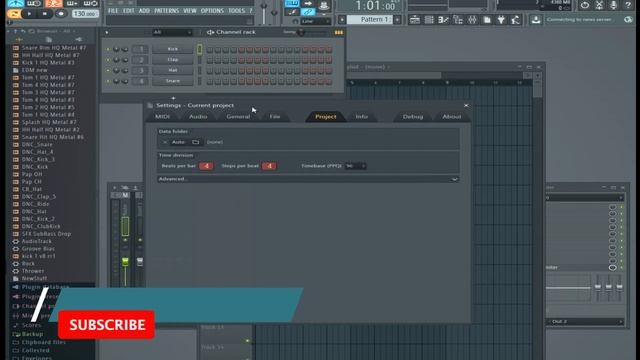Toggle the Auto data folder option
The image size is (640, 360).
click(x=178, y=142)
